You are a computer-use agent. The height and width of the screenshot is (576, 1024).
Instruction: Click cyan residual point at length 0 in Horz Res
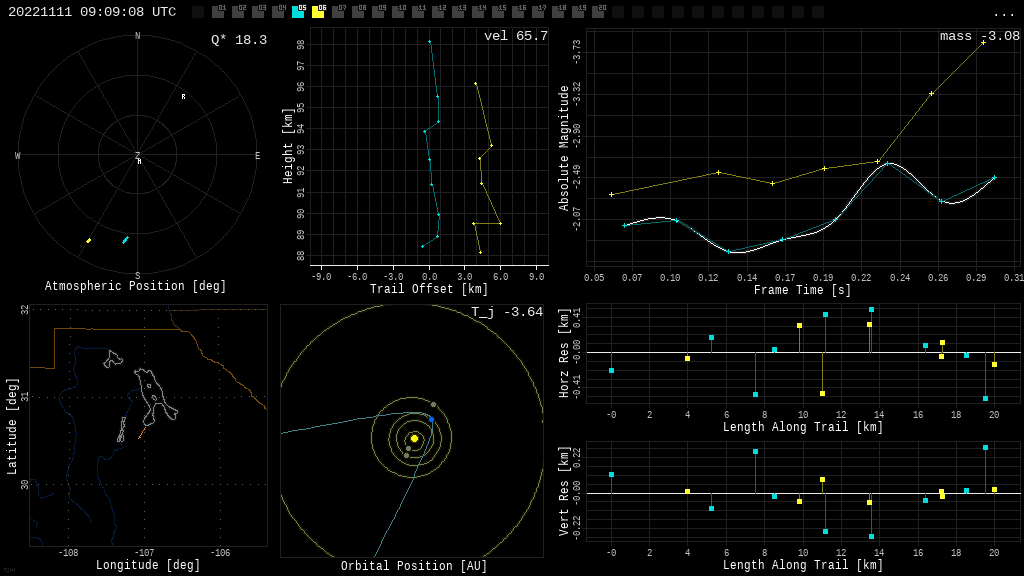[x=612, y=371]
